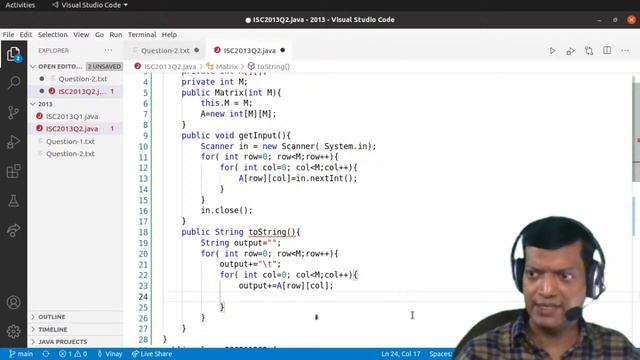Open the Terminal menu

(x=142, y=35)
